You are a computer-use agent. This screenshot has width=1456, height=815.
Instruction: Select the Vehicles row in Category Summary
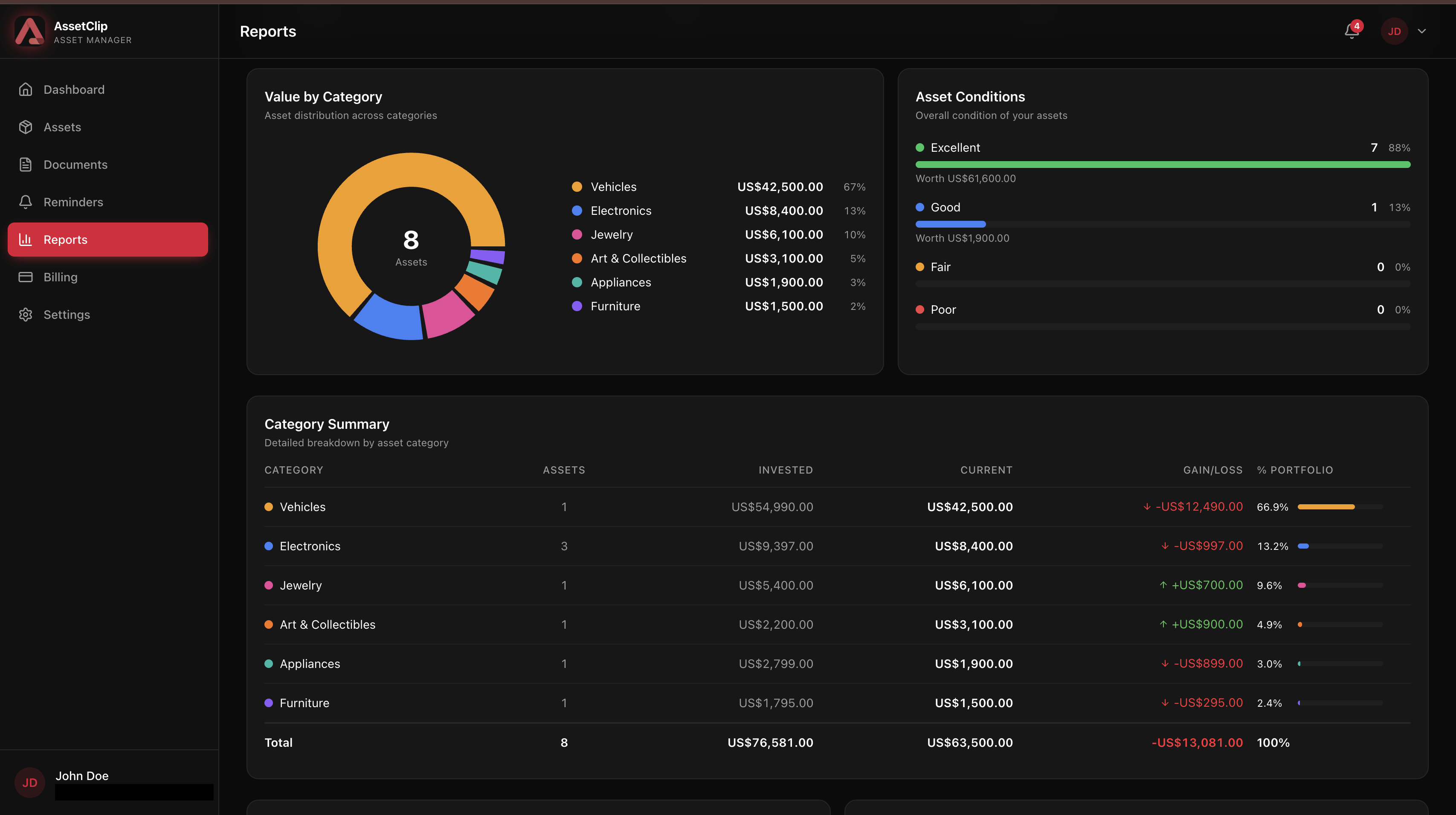(837, 507)
